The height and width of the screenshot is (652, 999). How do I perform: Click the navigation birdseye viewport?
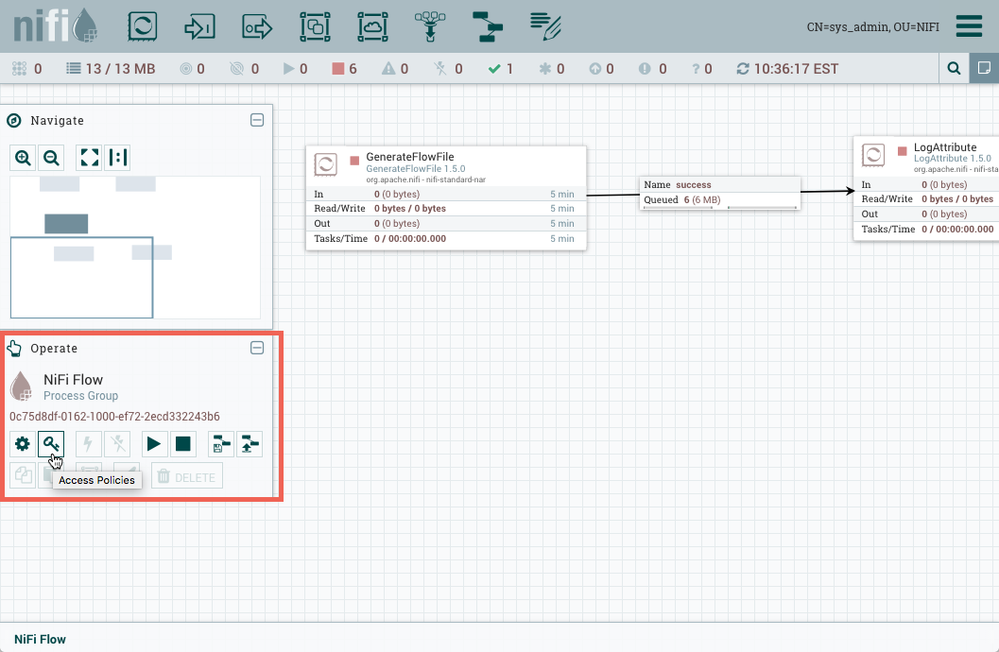pos(82,277)
